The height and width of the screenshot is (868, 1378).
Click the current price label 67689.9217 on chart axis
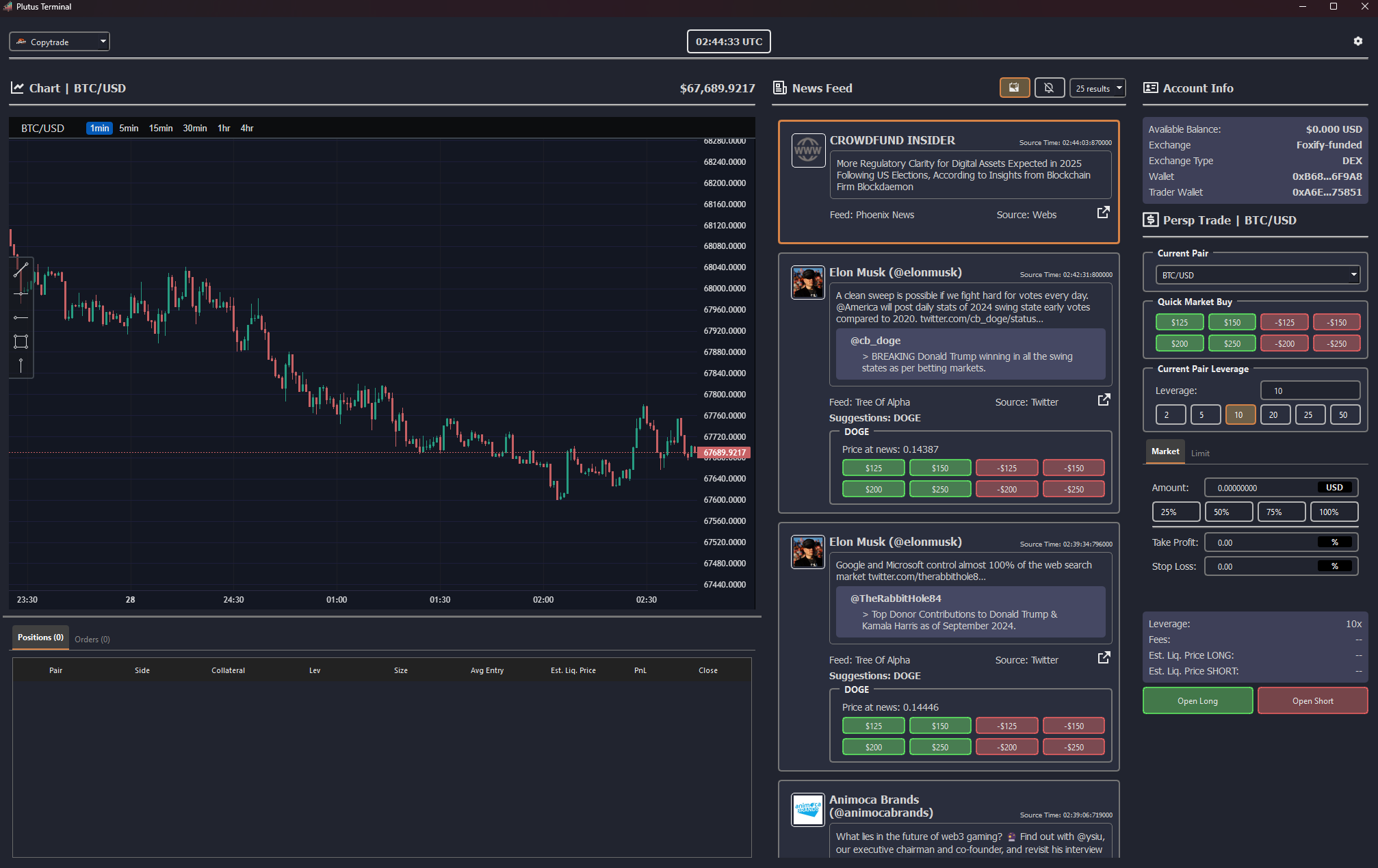(725, 453)
